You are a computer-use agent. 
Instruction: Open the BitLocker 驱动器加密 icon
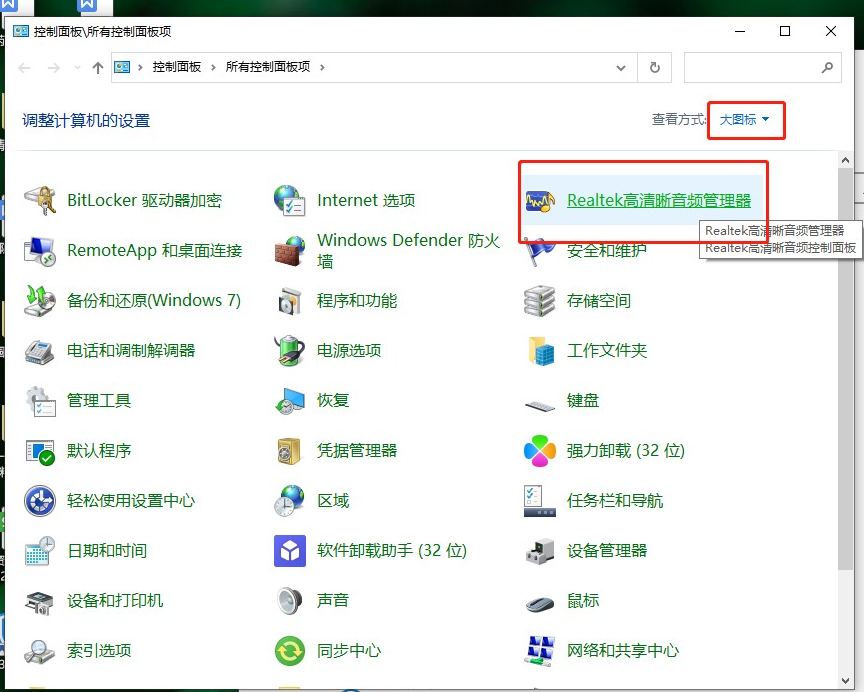pyautogui.click(x=40, y=200)
